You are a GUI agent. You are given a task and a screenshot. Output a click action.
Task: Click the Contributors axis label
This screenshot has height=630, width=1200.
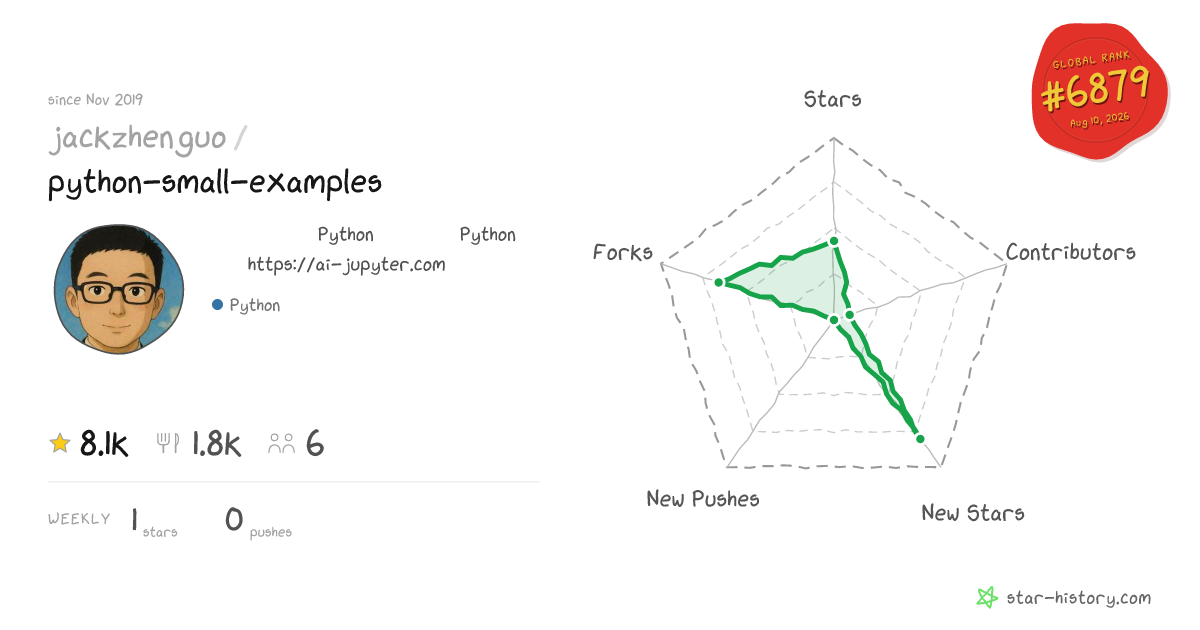(1071, 252)
